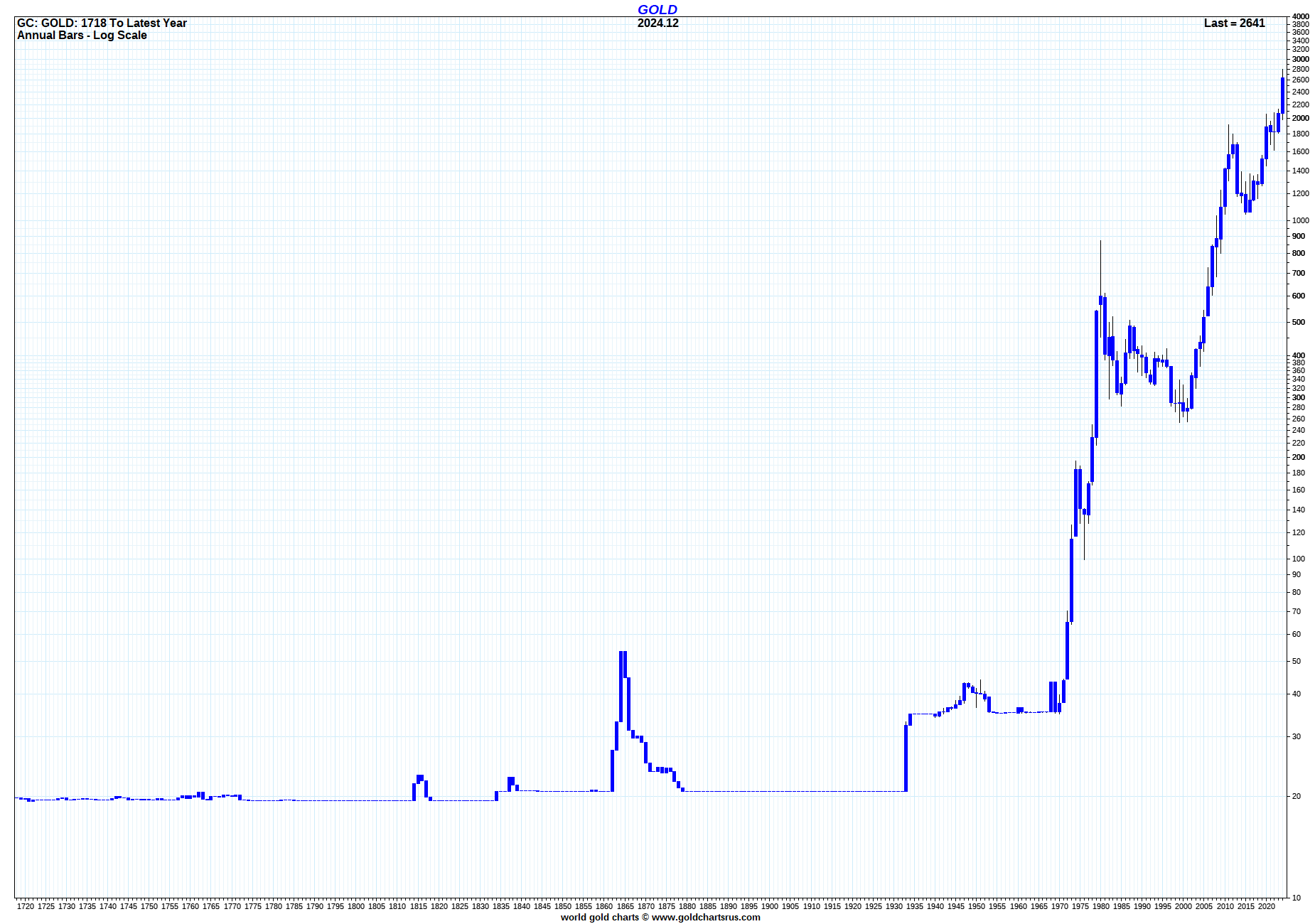Click the 100 price label on y-axis
The height and width of the screenshot is (924, 1315).
pos(1299,559)
